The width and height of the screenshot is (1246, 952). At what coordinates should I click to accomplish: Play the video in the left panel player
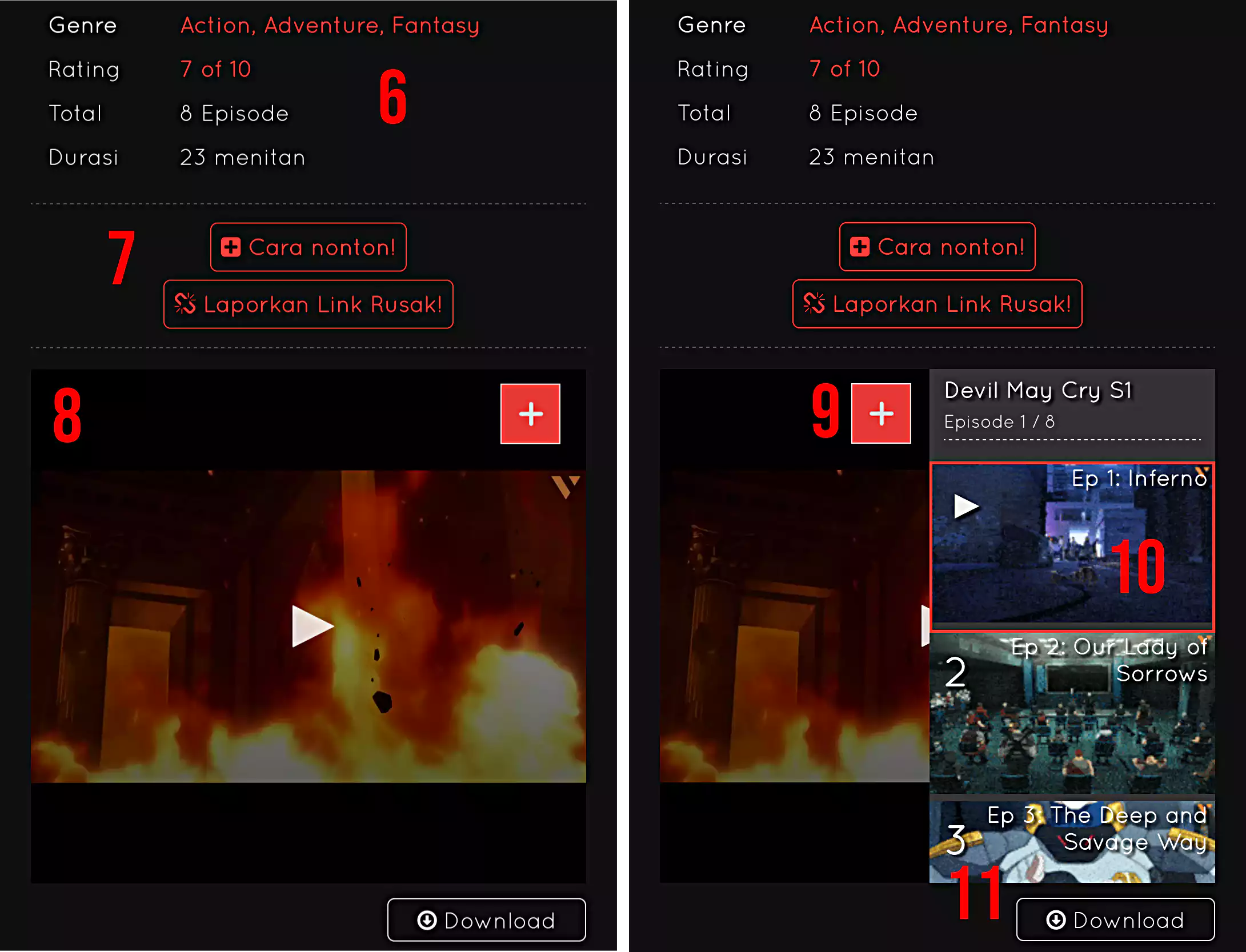pyautogui.click(x=312, y=626)
